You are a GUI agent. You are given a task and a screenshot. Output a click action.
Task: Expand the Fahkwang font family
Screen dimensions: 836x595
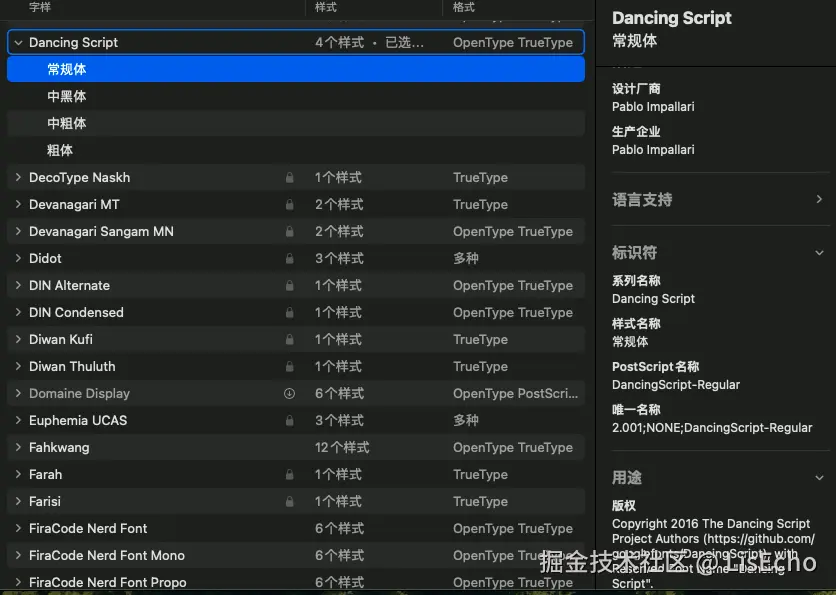click(18, 447)
